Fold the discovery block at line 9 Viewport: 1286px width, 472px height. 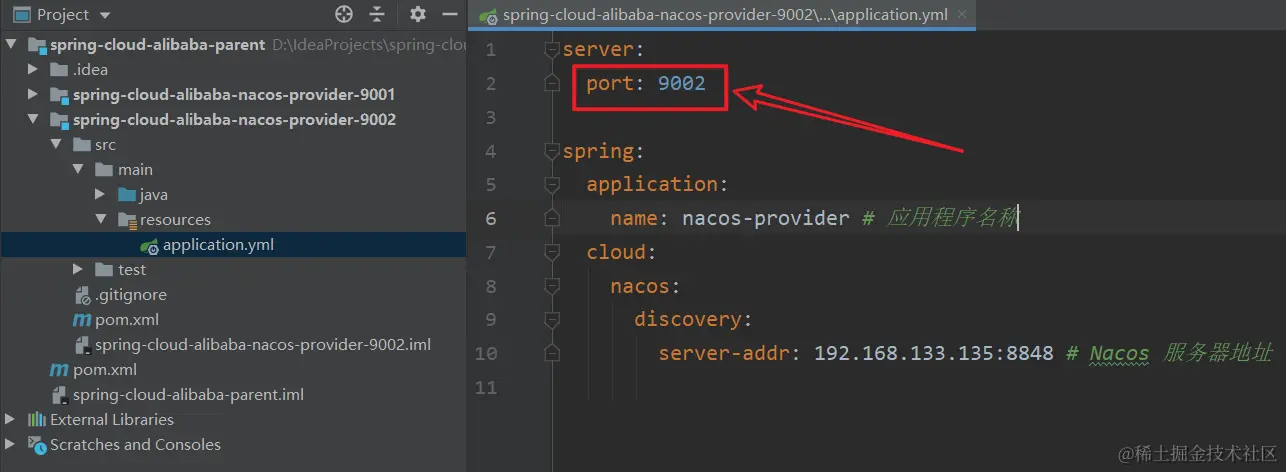[551, 320]
